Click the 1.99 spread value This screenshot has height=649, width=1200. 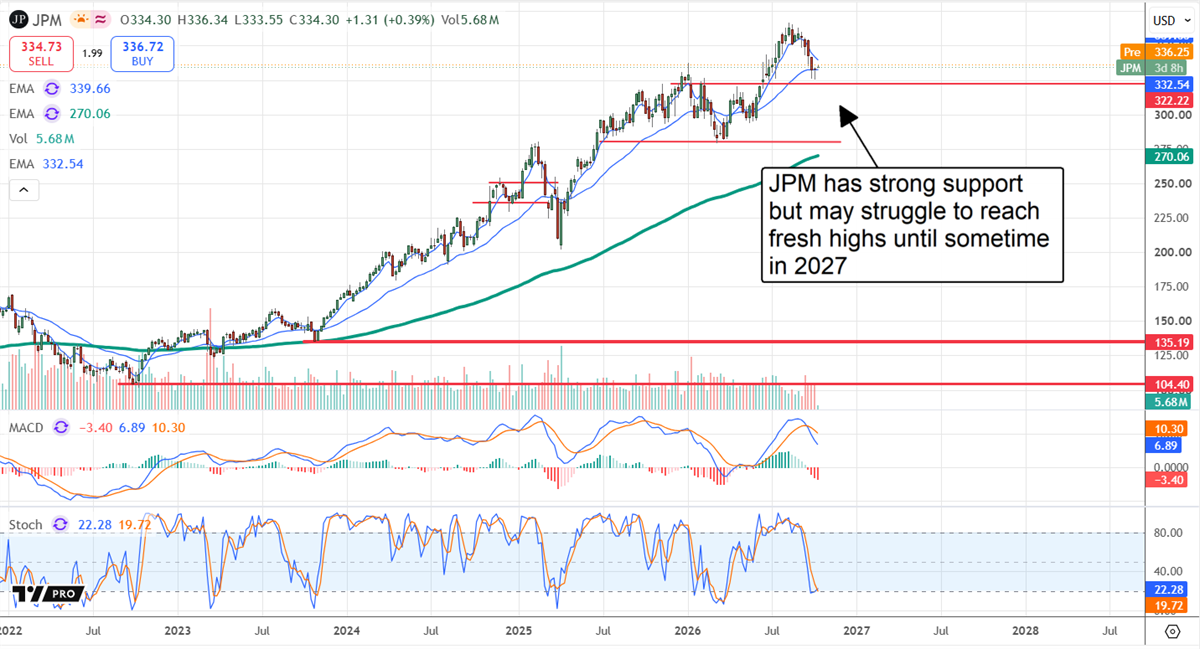[91, 53]
